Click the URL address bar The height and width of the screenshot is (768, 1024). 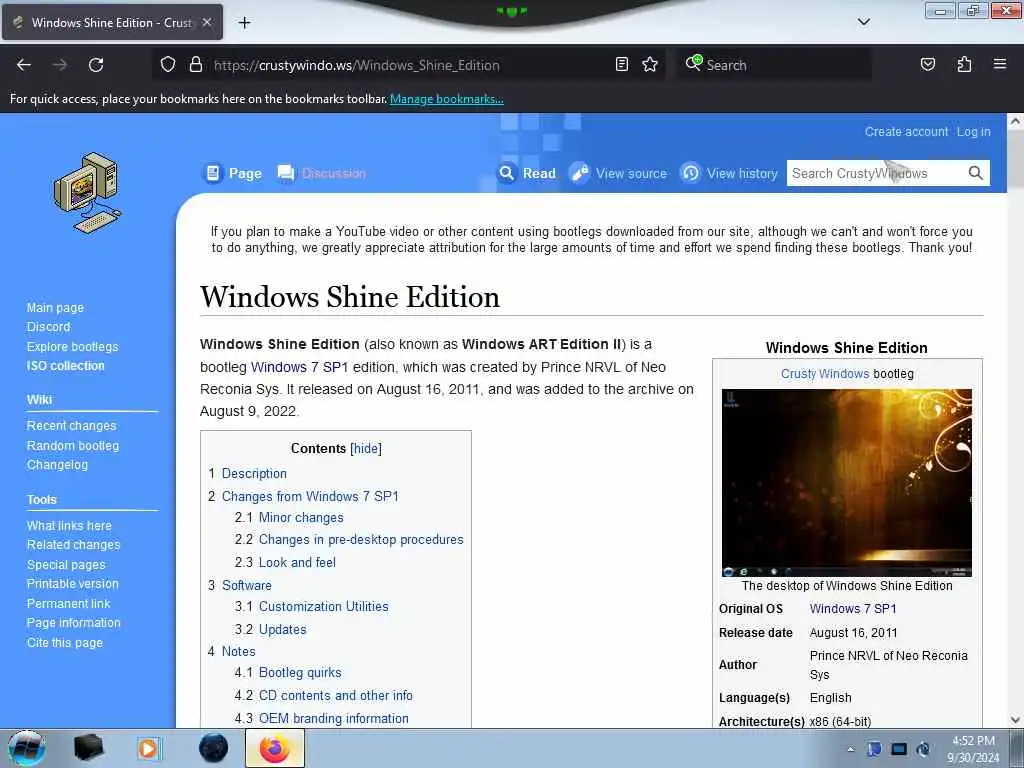pyautogui.click(x=408, y=65)
